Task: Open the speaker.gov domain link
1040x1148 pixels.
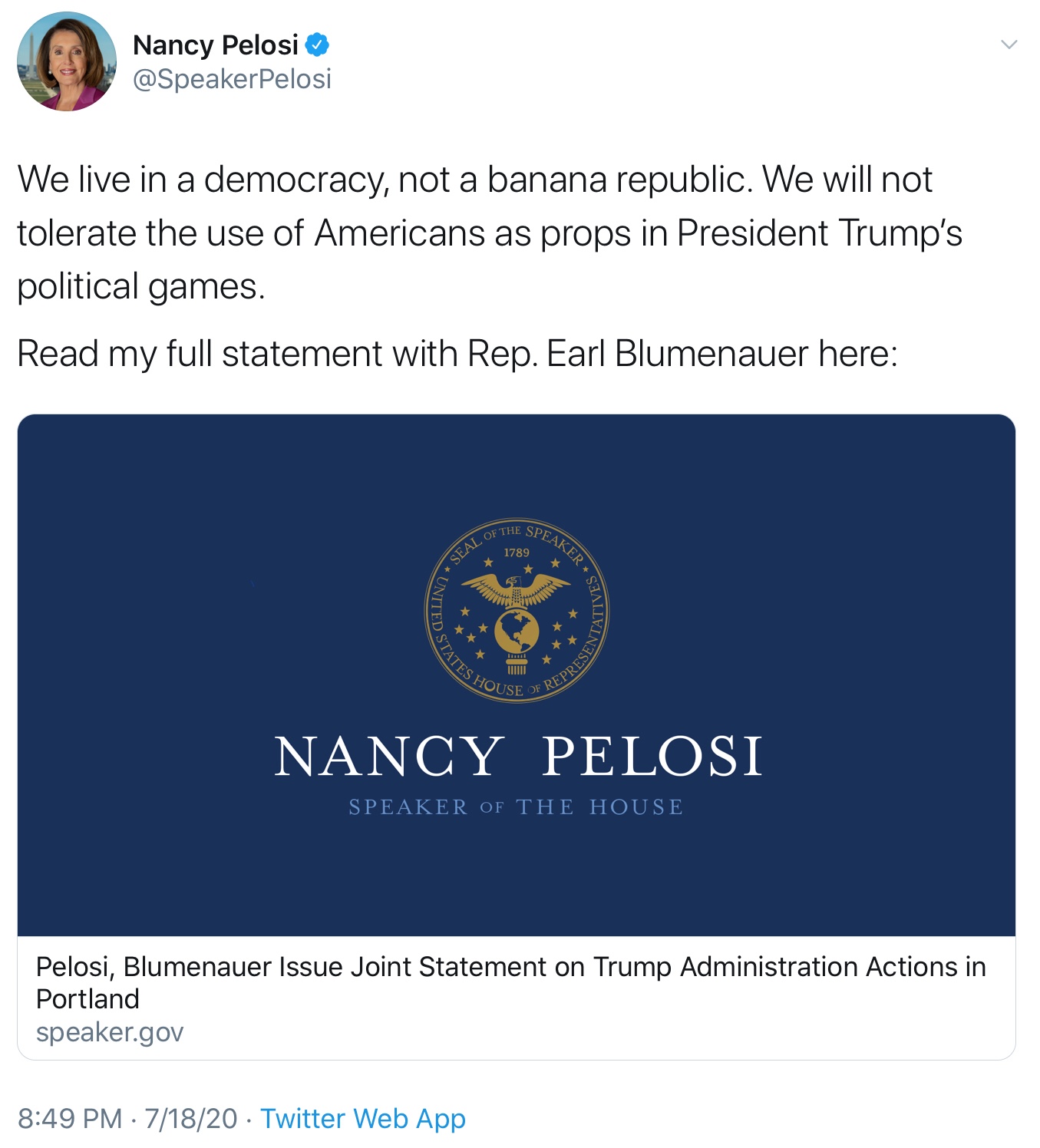Action: [110, 1032]
